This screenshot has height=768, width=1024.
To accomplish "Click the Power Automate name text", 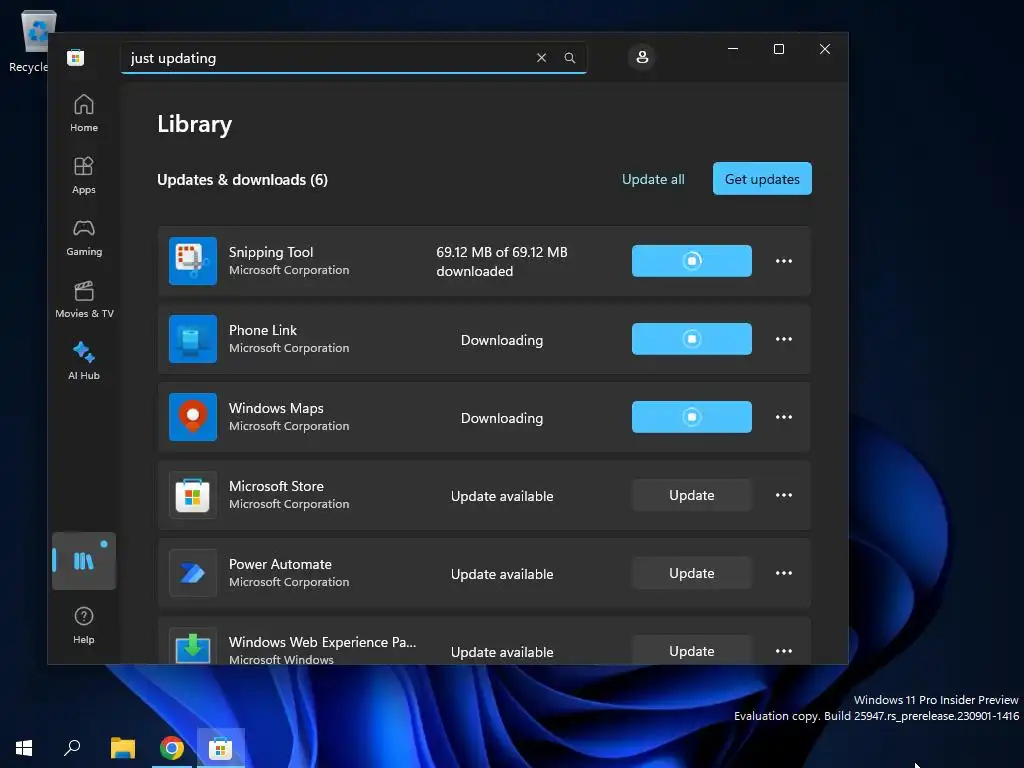I will click(280, 564).
